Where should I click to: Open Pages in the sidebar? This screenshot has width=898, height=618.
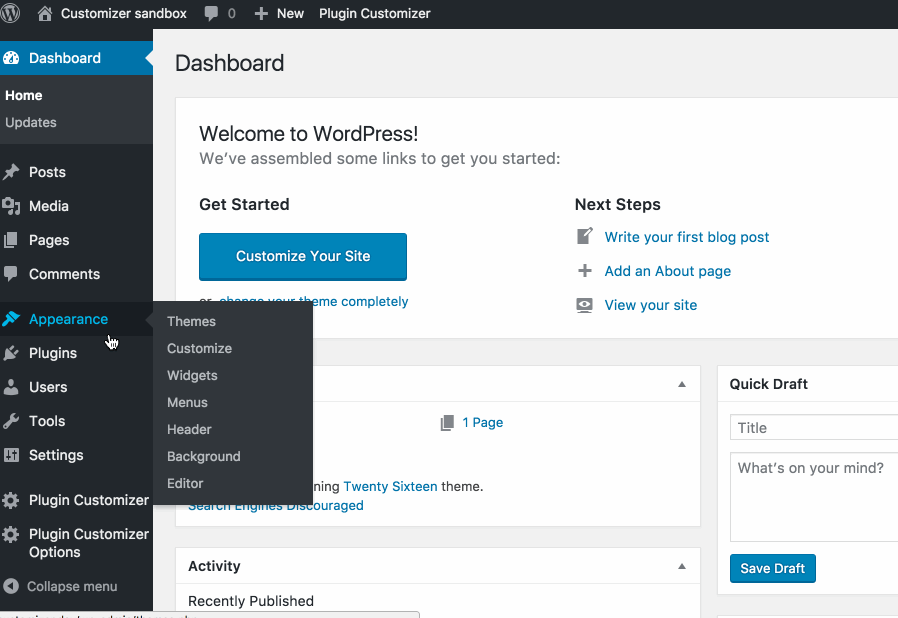[49, 240]
